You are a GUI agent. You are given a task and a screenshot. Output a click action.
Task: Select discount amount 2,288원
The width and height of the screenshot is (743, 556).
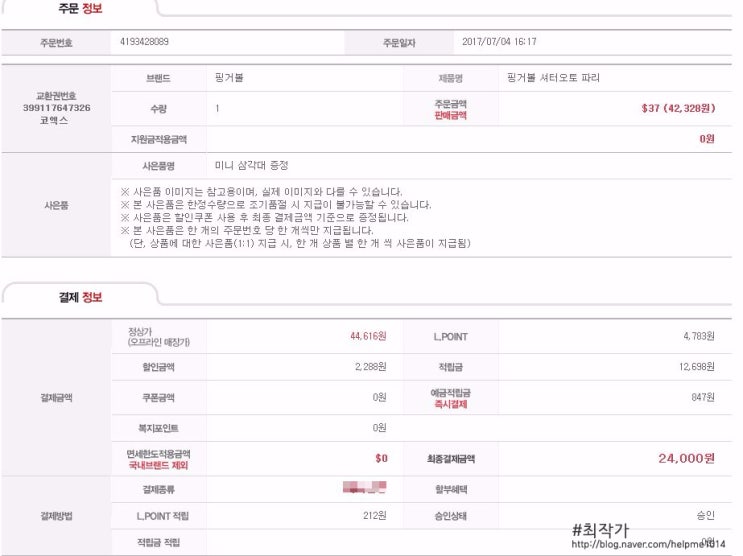click(x=371, y=366)
